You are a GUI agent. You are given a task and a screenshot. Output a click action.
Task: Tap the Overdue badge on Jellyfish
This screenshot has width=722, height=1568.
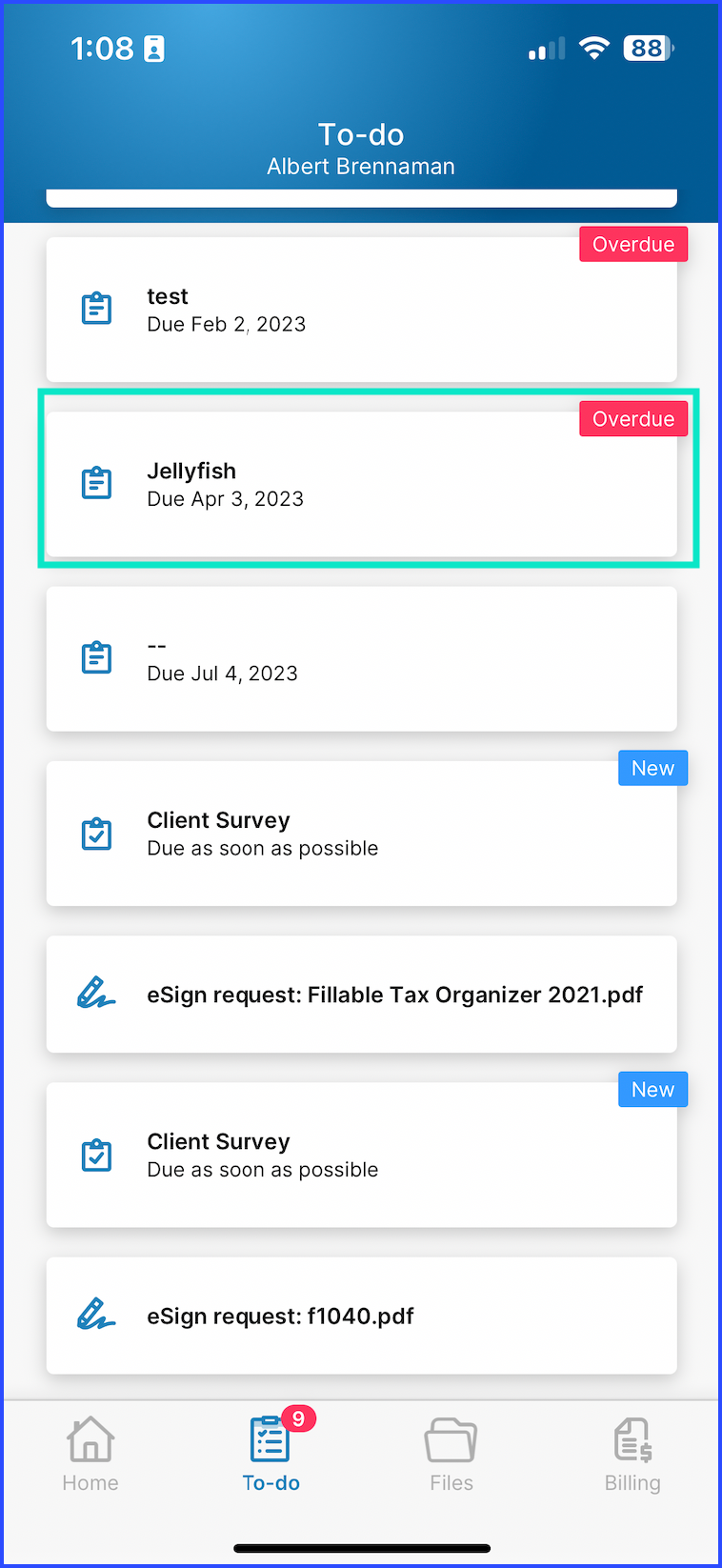pos(633,419)
